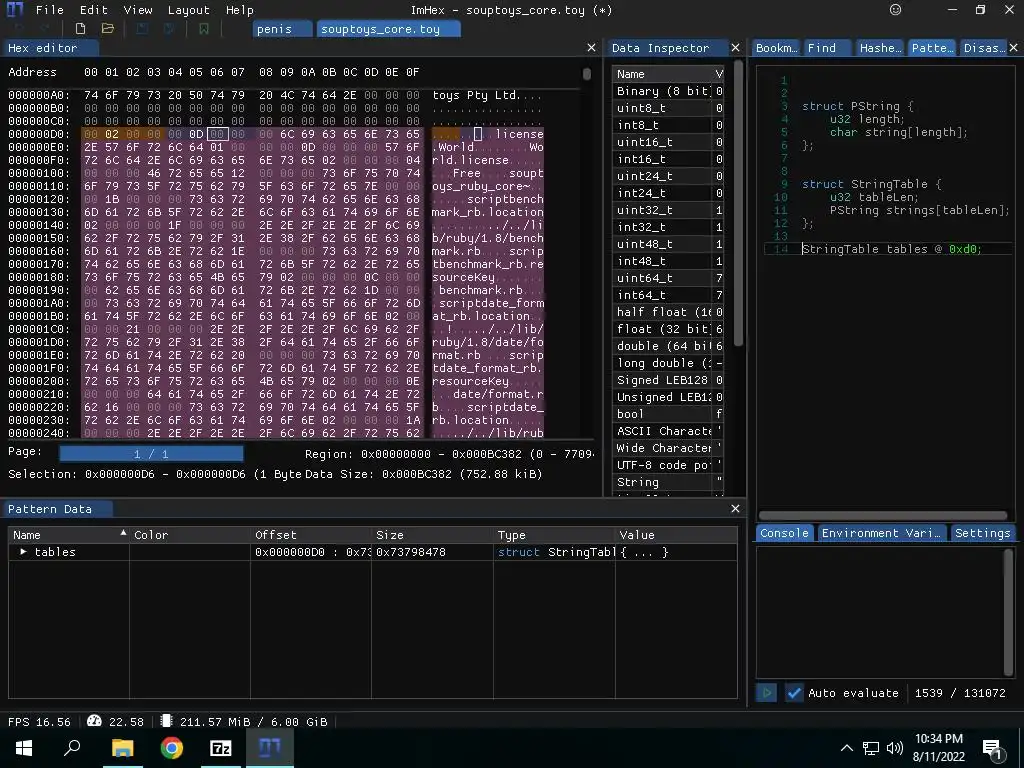Click the Type column header in Pattern Data
Screen dimensions: 1024x768
pyautogui.click(x=554, y=534)
